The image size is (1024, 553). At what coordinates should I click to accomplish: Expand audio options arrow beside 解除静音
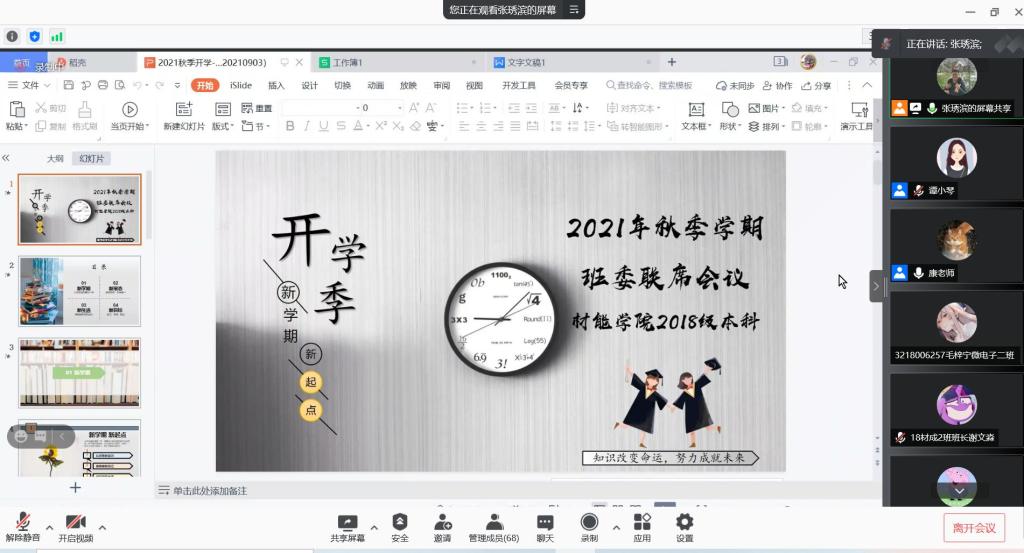(48, 528)
